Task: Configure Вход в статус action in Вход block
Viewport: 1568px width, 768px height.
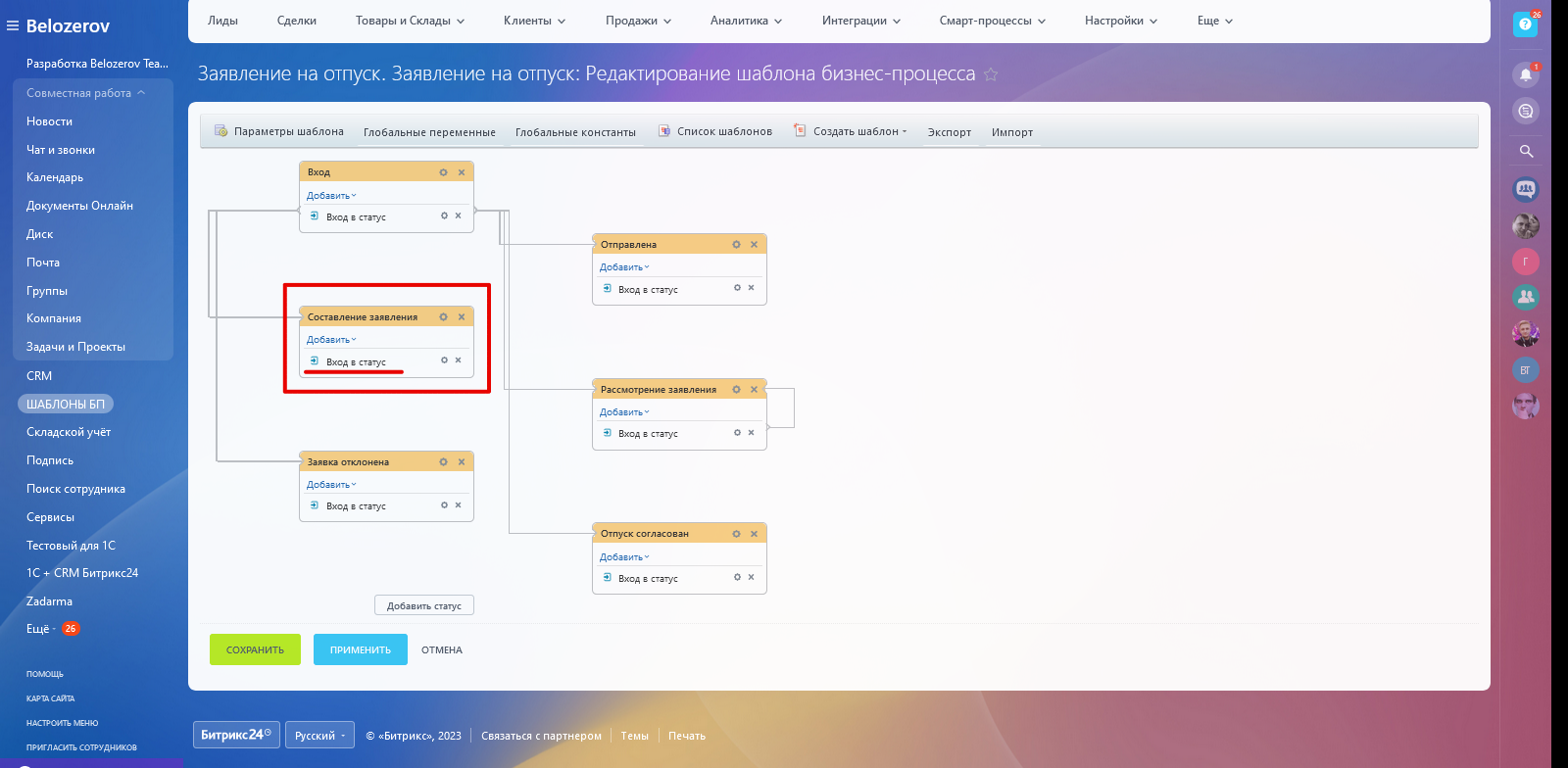Action: (444, 216)
